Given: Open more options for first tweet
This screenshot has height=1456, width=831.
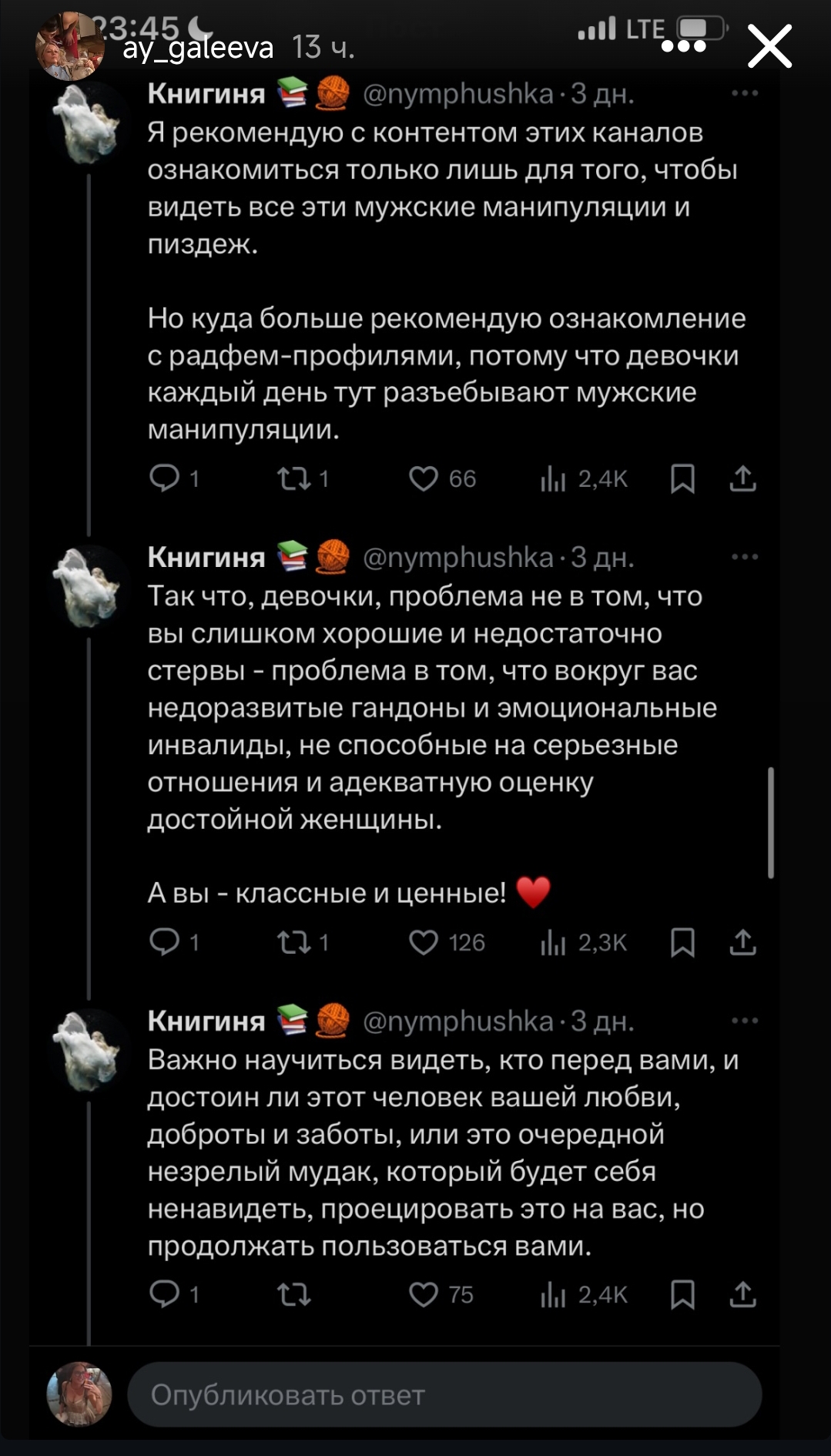Looking at the screenshot, I should (745, 94).
